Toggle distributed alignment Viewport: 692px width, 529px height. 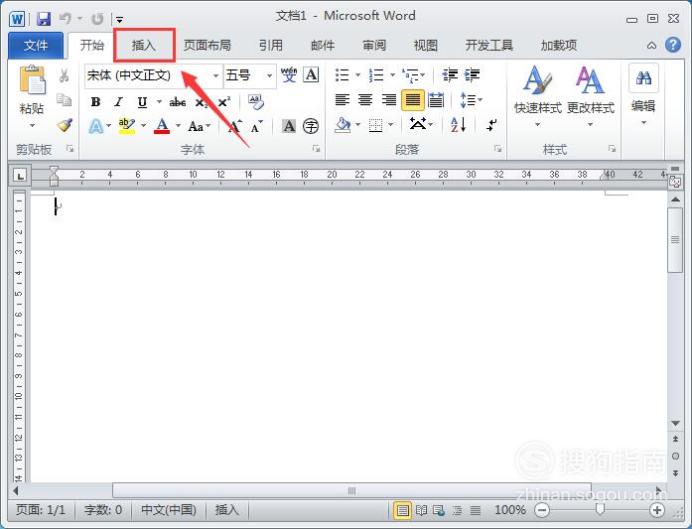pos(436,100)
